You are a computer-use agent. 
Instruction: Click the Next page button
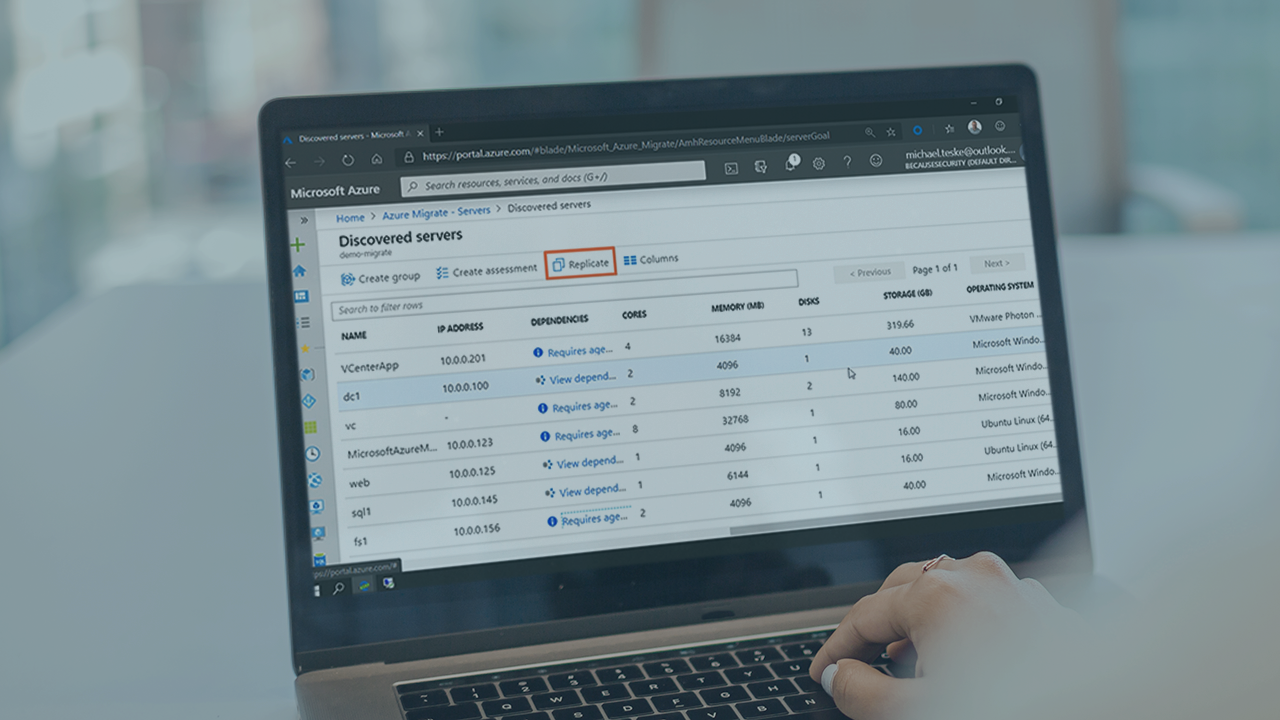point(997,264)
